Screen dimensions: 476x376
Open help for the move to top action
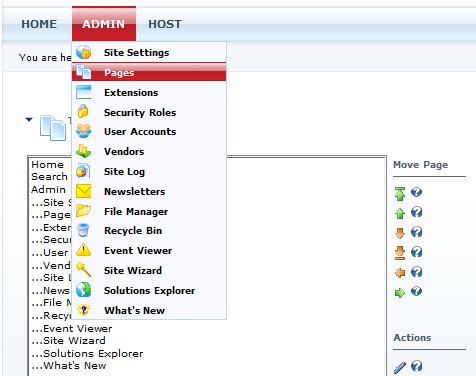pyautogui.click(x=416, y=192)
